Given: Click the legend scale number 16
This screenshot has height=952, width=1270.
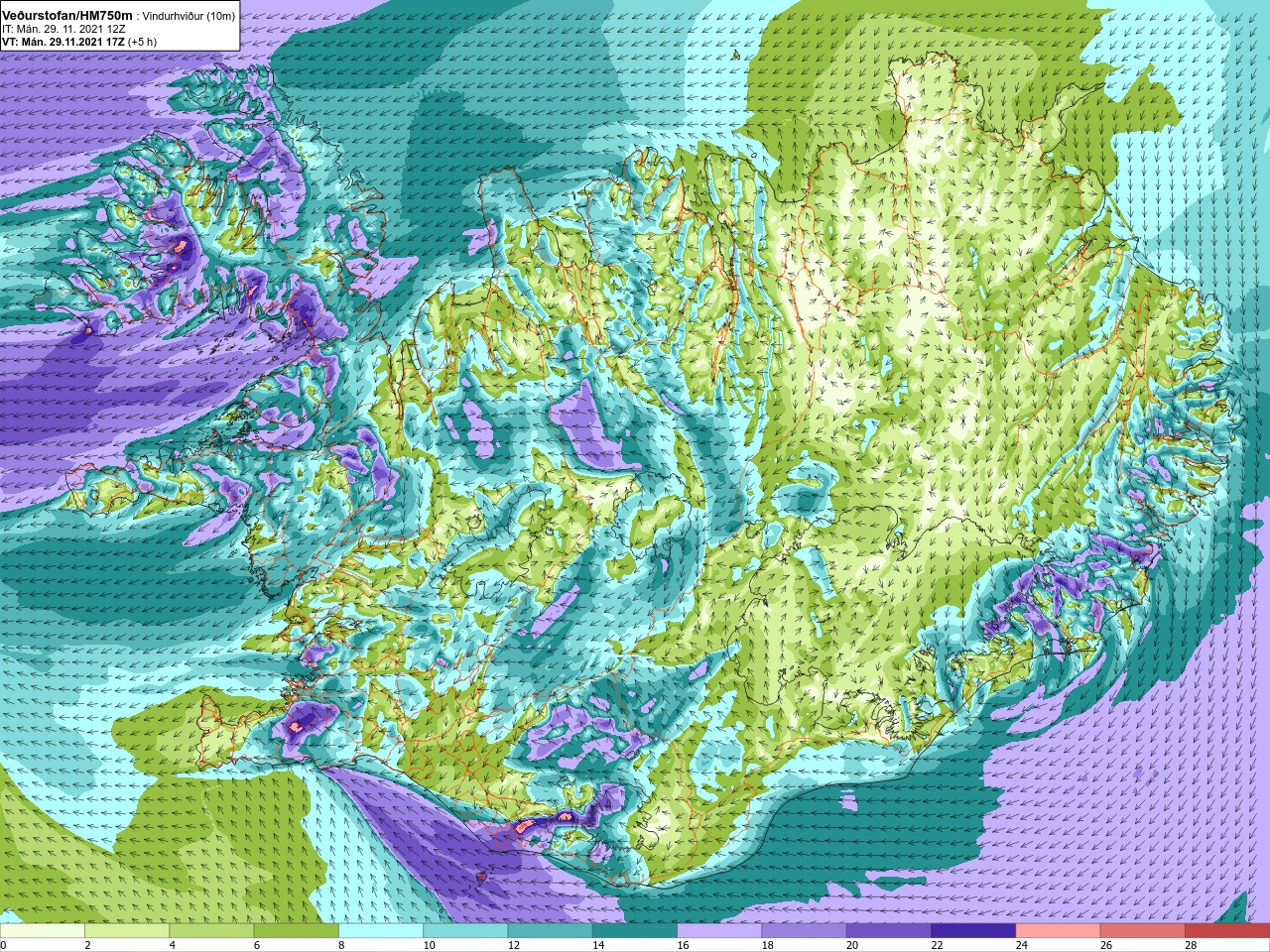Looking at the screenshot, I should point(684,945).
